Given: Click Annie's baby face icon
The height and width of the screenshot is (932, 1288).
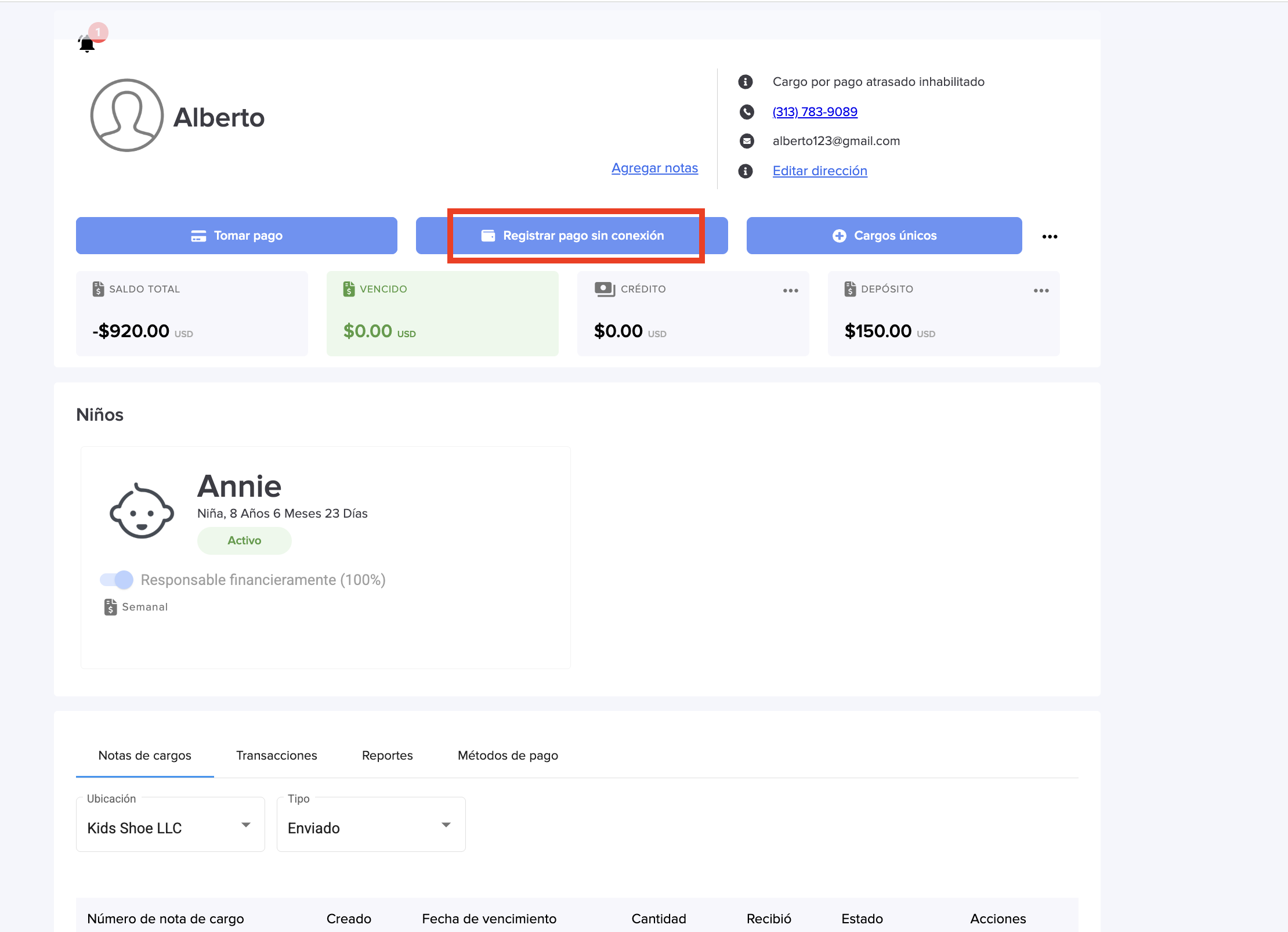Looking at the screenshot, I should click(x=142, y=511).
